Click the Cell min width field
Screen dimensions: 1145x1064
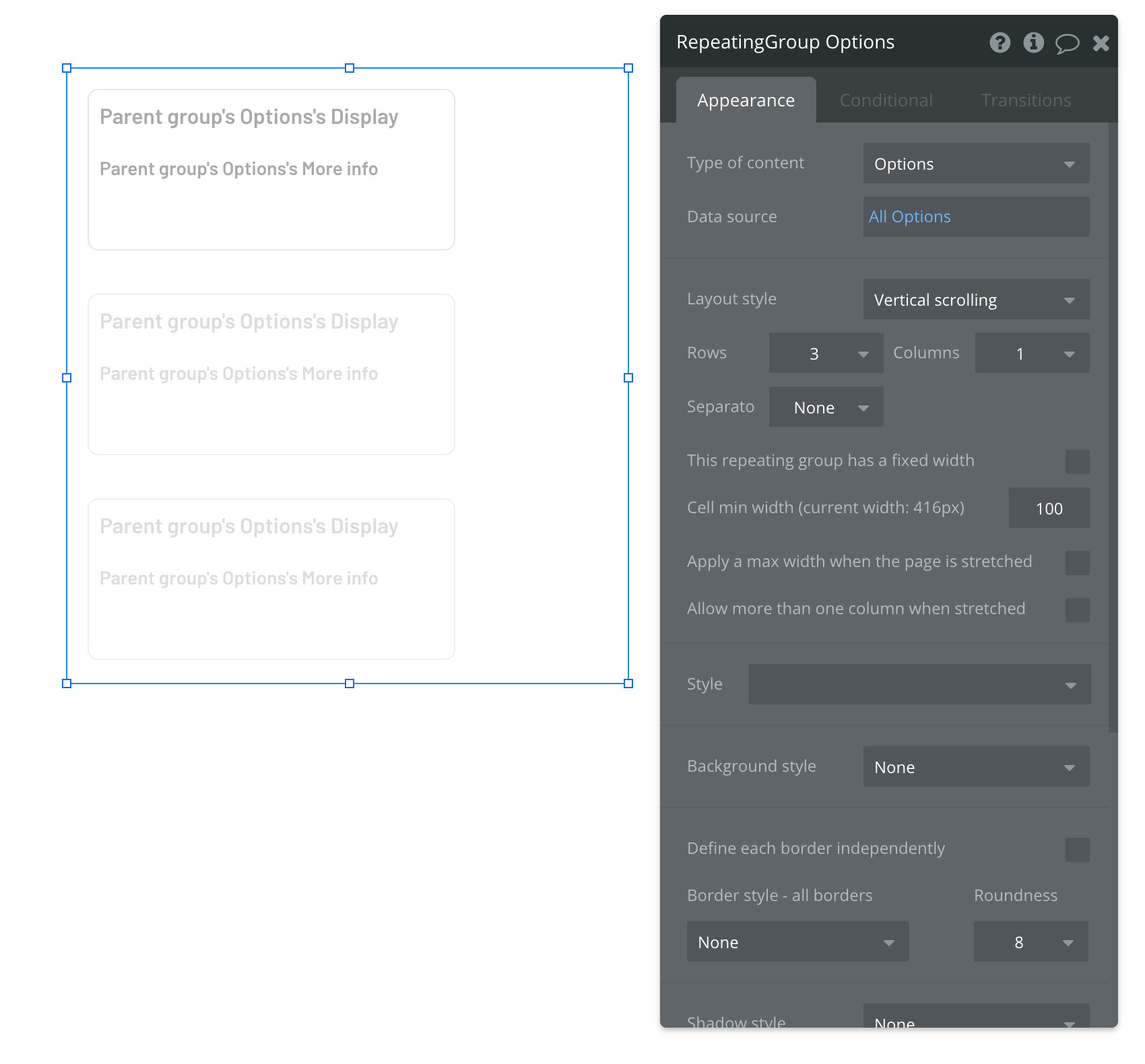tap(1049, 508)
